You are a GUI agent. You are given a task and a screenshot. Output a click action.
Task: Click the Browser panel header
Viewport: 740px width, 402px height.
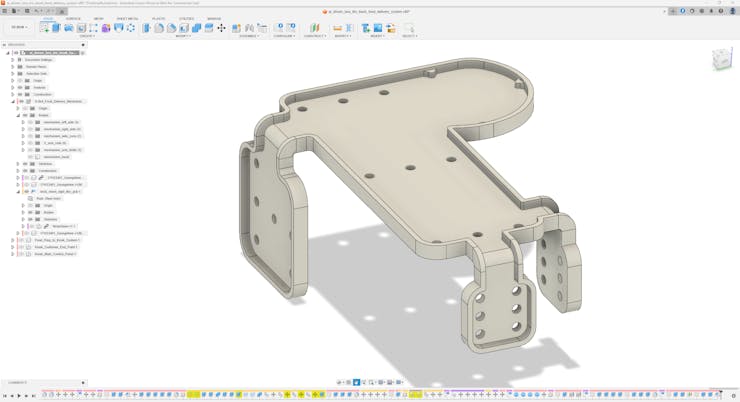point(18,45)
